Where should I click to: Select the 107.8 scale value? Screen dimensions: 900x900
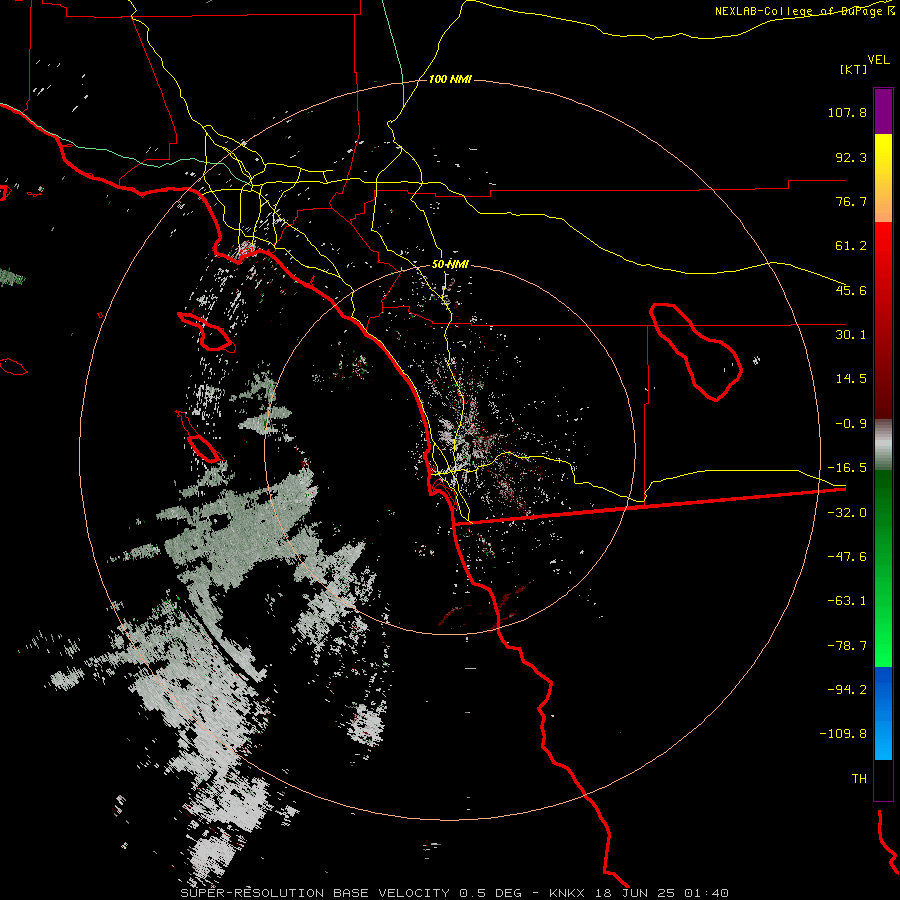(847, 112)
